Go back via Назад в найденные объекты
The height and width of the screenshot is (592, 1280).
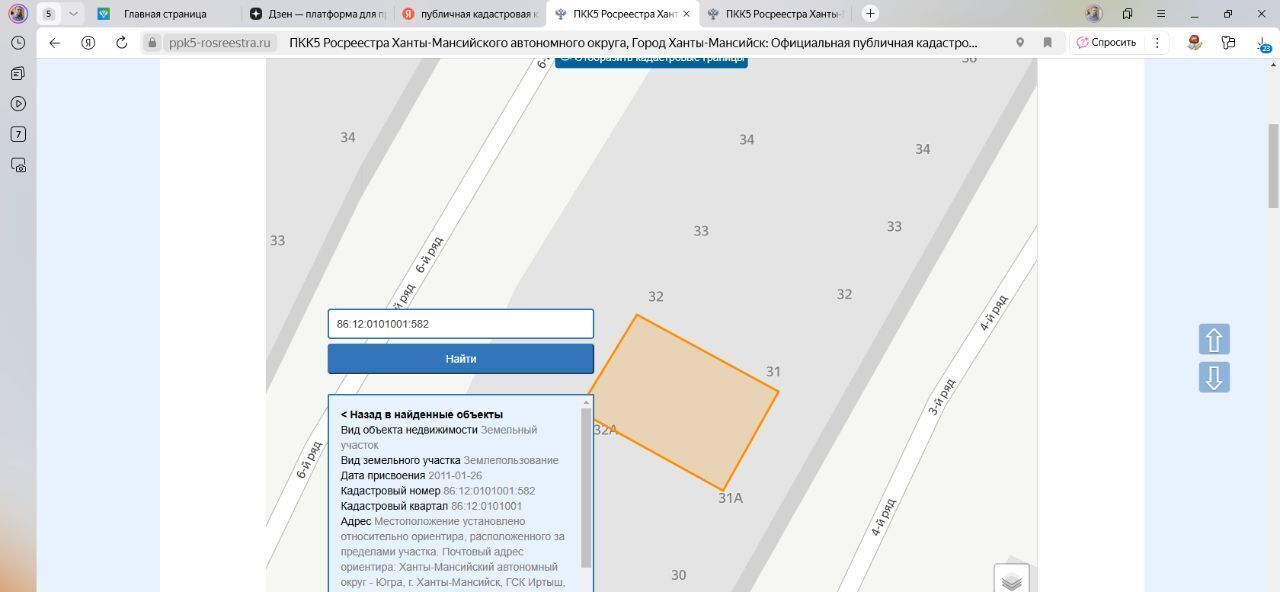tap(422, 414)
